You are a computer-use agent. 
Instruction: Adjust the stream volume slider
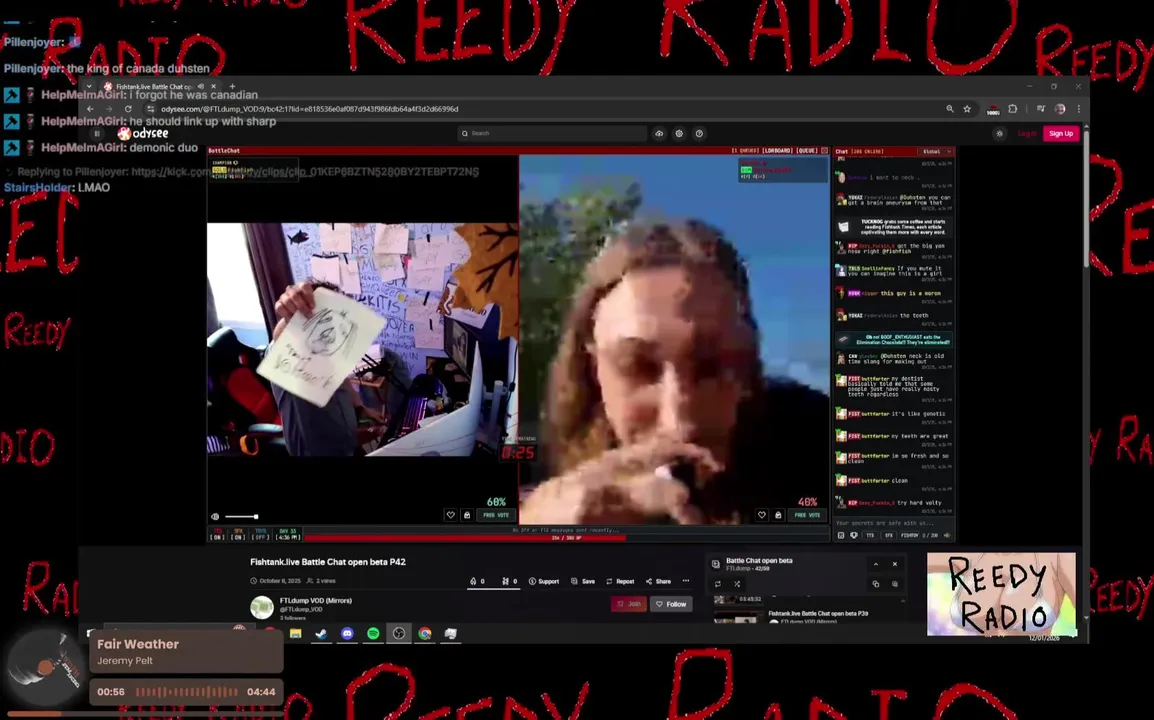tap(241, 517)
